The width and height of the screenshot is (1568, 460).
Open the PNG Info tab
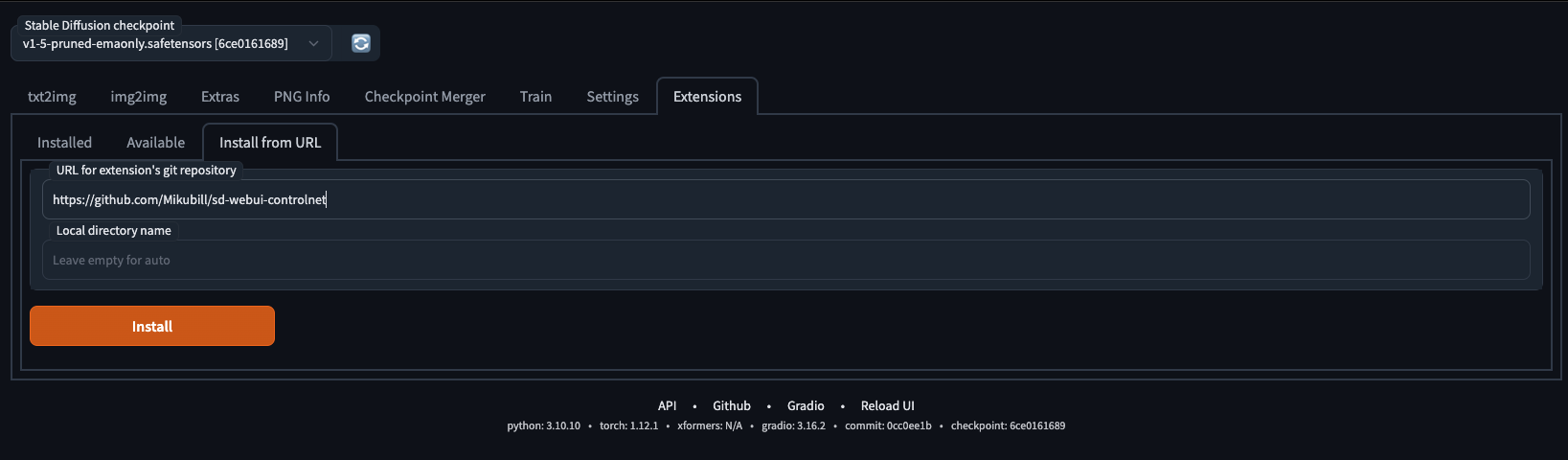tap(302, 97)
